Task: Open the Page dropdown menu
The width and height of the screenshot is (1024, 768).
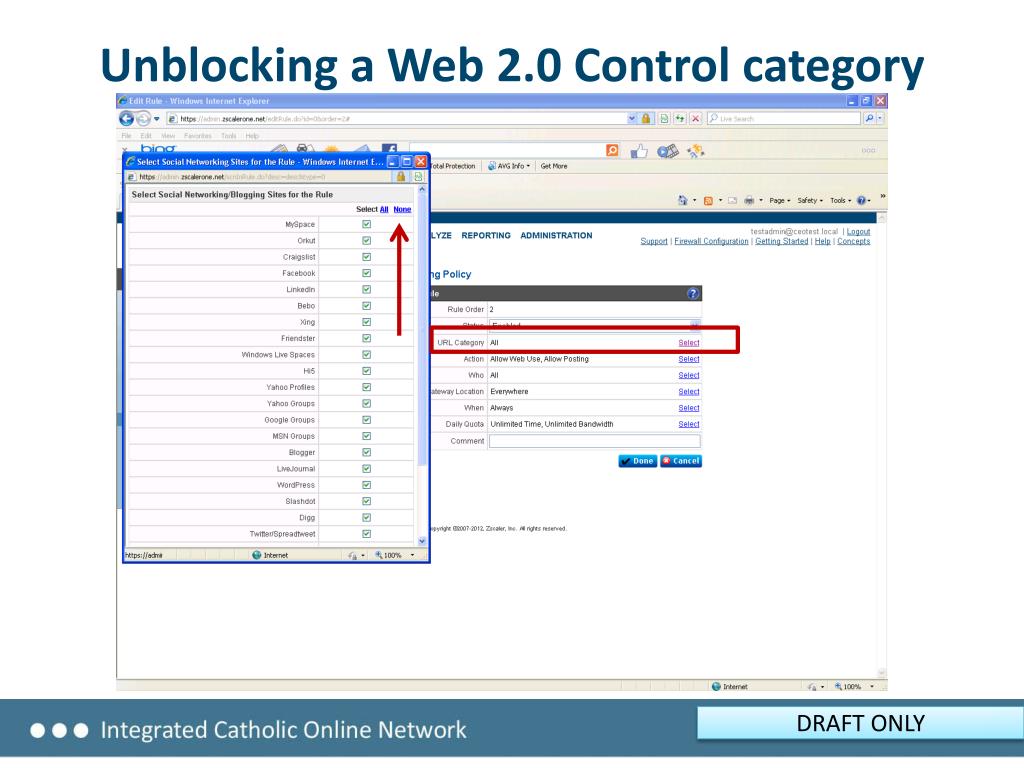Action: pos(779,200)
